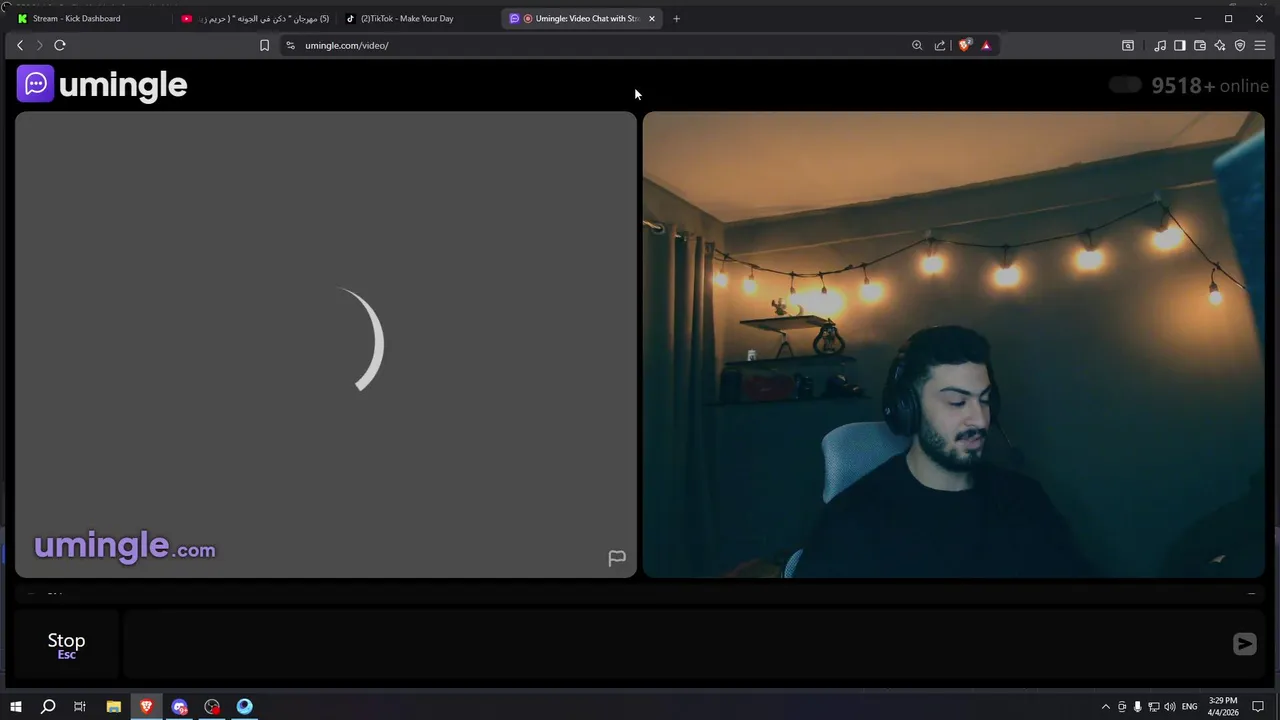Image resolution: width=1280 pixels, height=720 pixels.
Task: Open Brave Shields lion icon
Action: pos(965,45)
